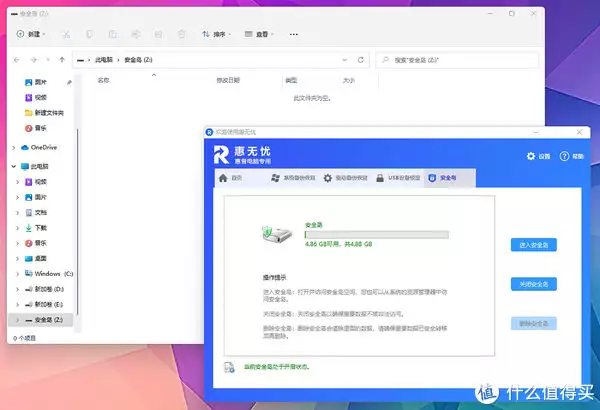Select 新加卷 (E:) in navigation pane
600x410 pixels.
tap(44, 304)
